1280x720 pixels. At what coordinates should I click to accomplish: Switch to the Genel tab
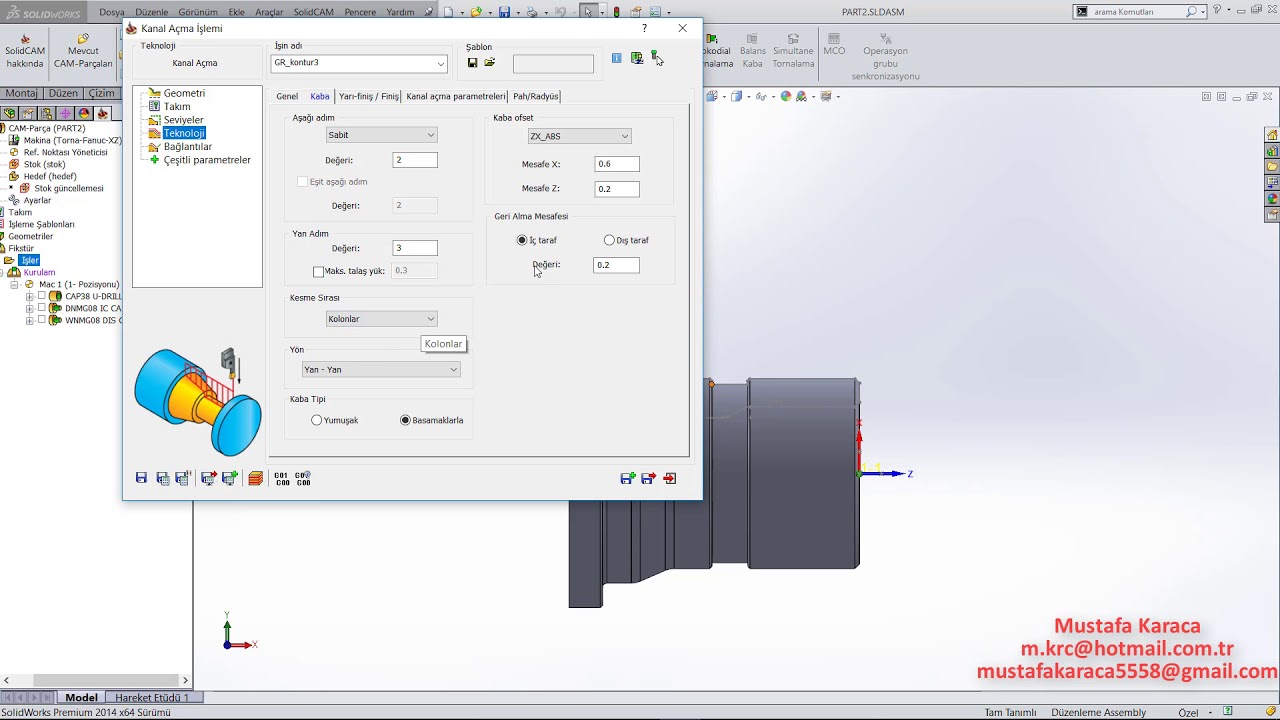pos(287,96)
